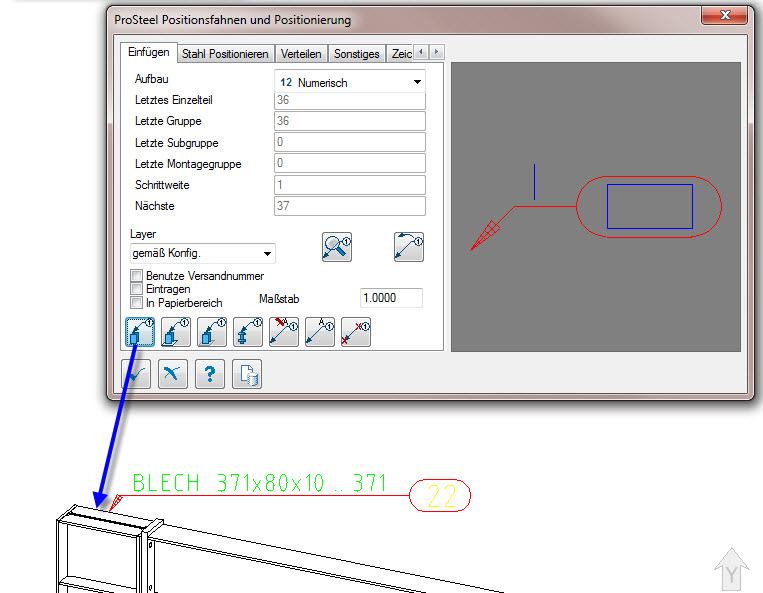Click the Letztes Einzelteil field
763x593 pixels.
click(x=350, y=100)
